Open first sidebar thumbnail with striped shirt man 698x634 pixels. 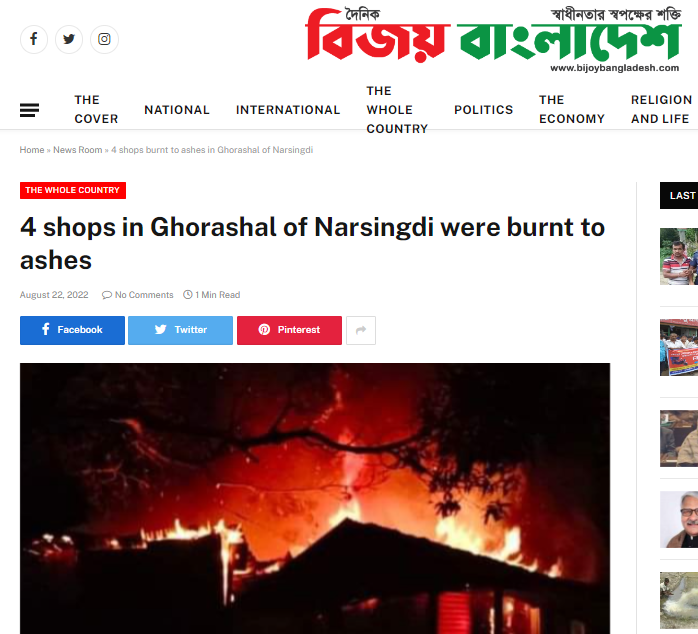[x=679, y=256]
